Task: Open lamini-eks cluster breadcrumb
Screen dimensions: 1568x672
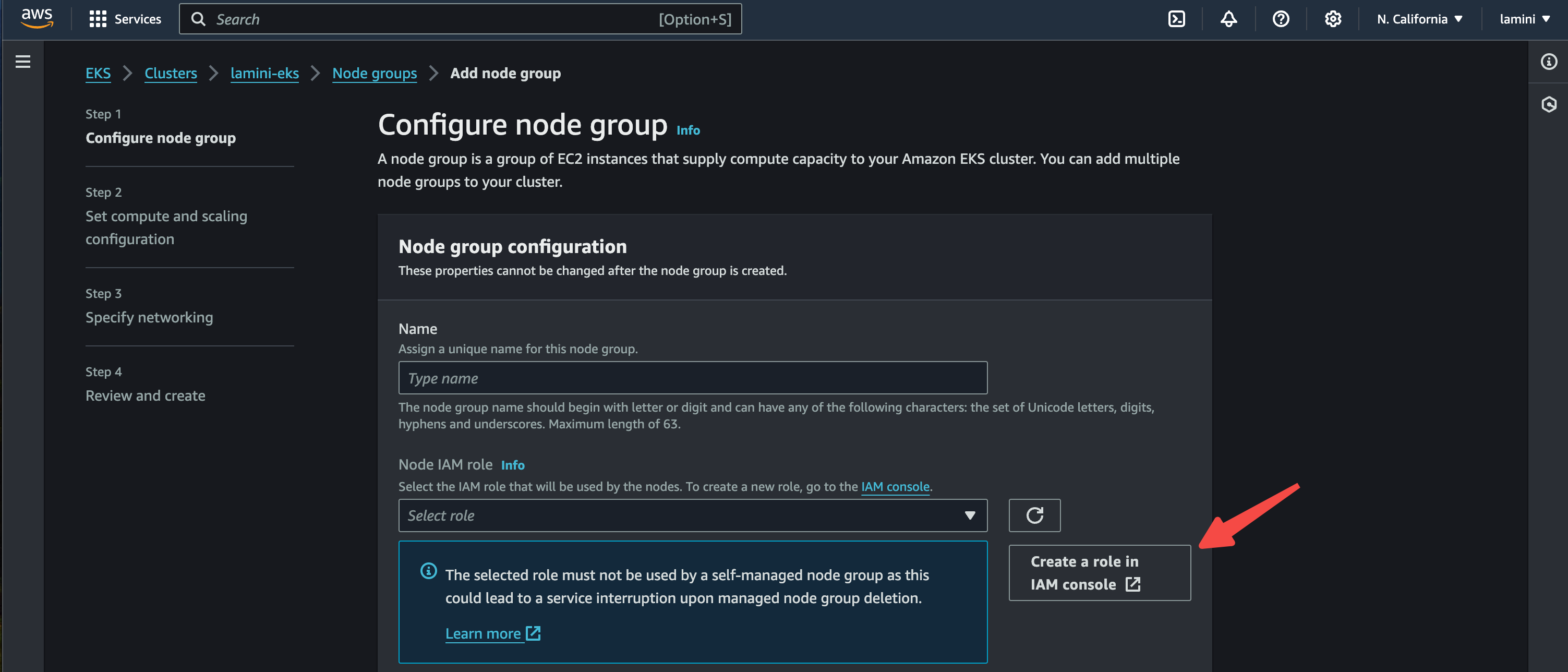Action: point(264,73)
